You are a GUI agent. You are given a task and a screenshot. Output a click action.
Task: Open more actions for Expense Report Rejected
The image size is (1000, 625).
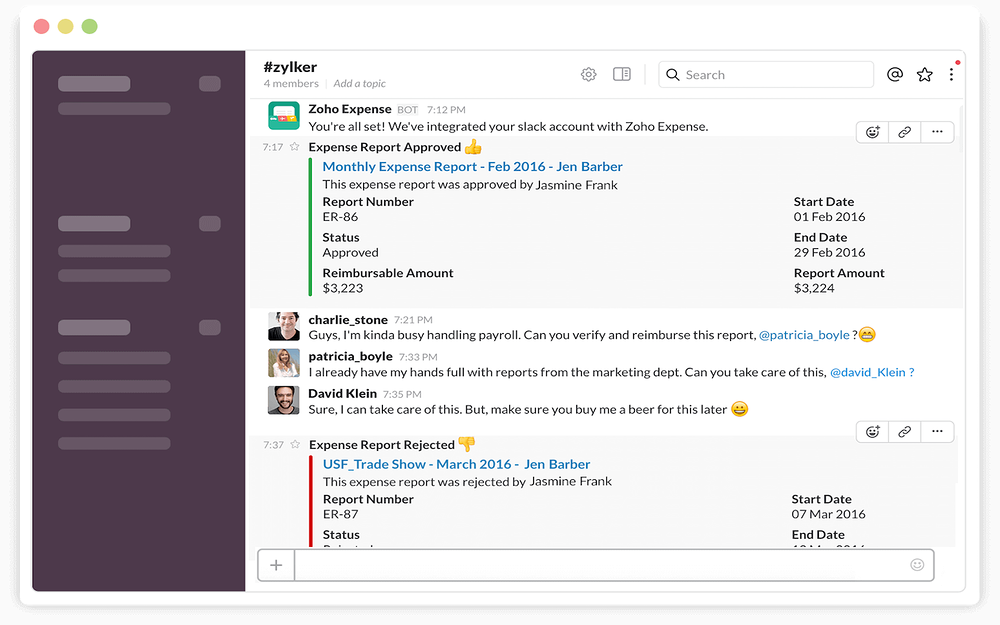[937, 432]
